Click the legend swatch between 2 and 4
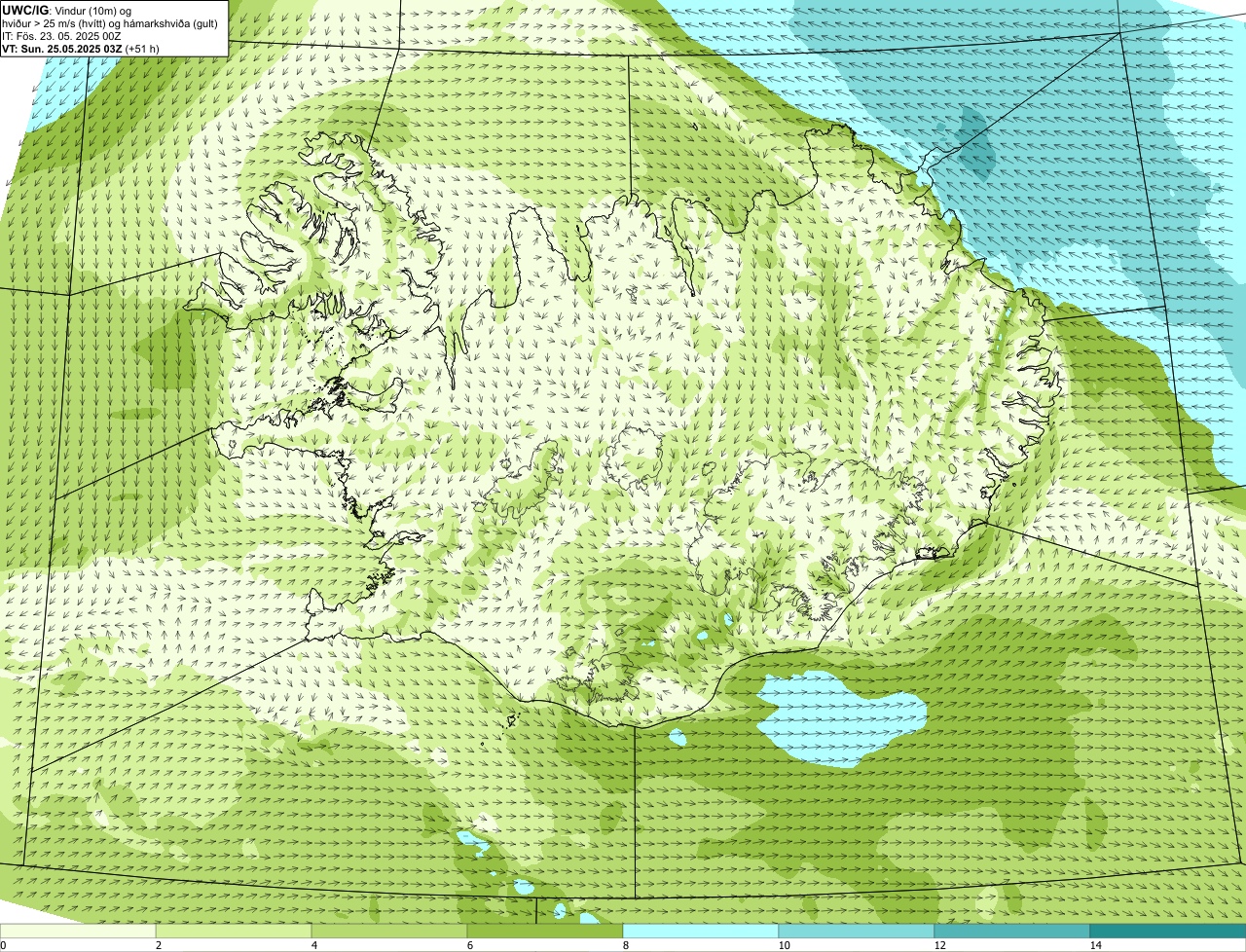1246x952 pixels. pos(234,931)
